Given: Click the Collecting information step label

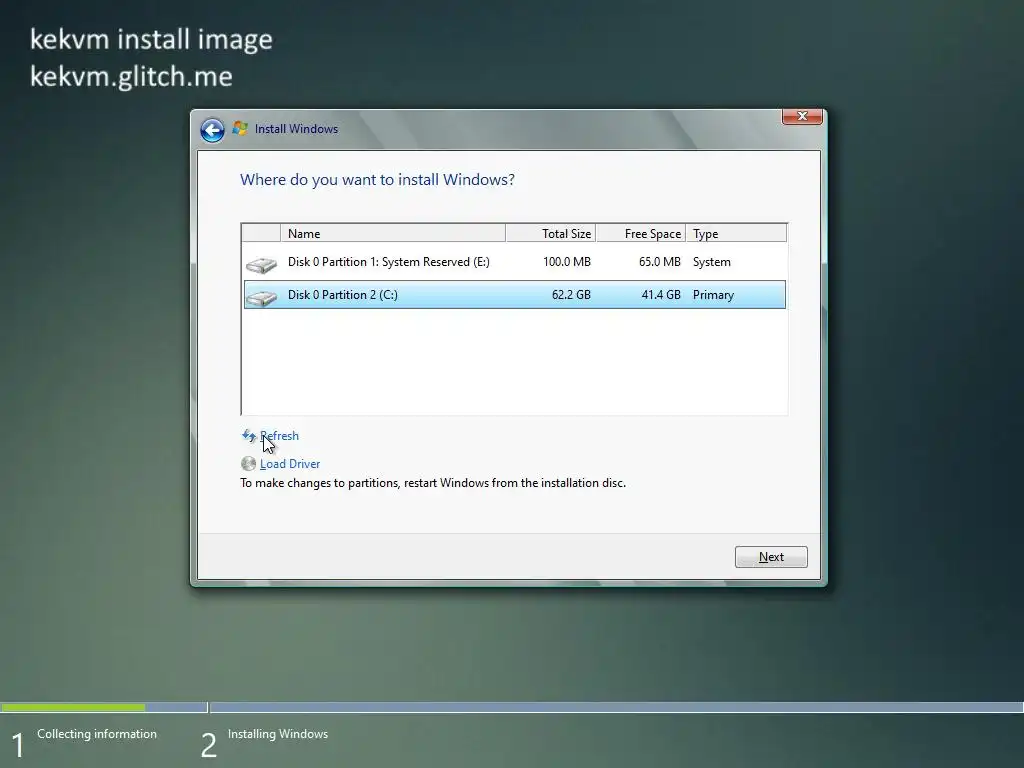Looking at the screenshot, I should [97, 734].
